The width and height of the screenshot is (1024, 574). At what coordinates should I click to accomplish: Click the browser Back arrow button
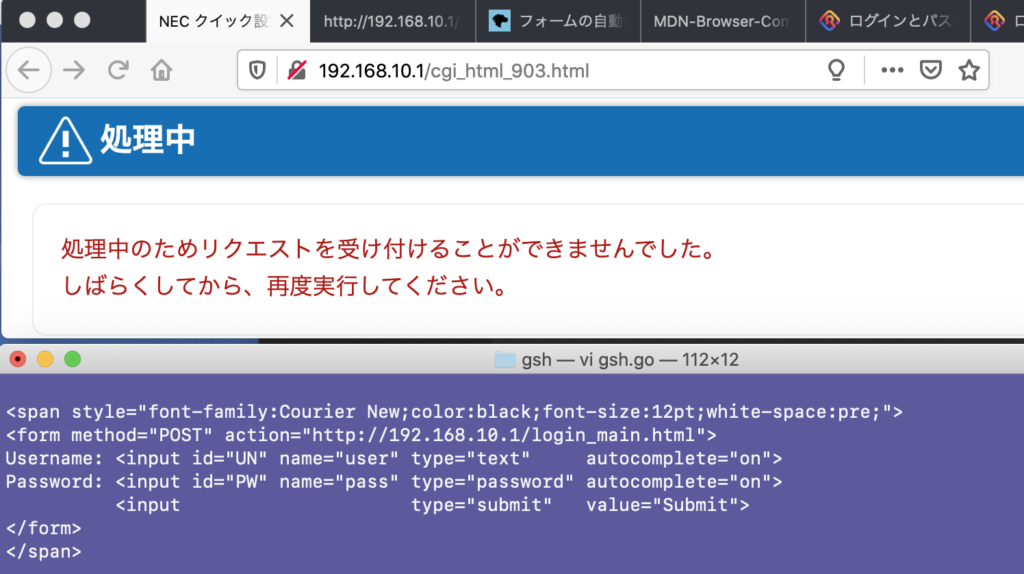coord(29,70)
